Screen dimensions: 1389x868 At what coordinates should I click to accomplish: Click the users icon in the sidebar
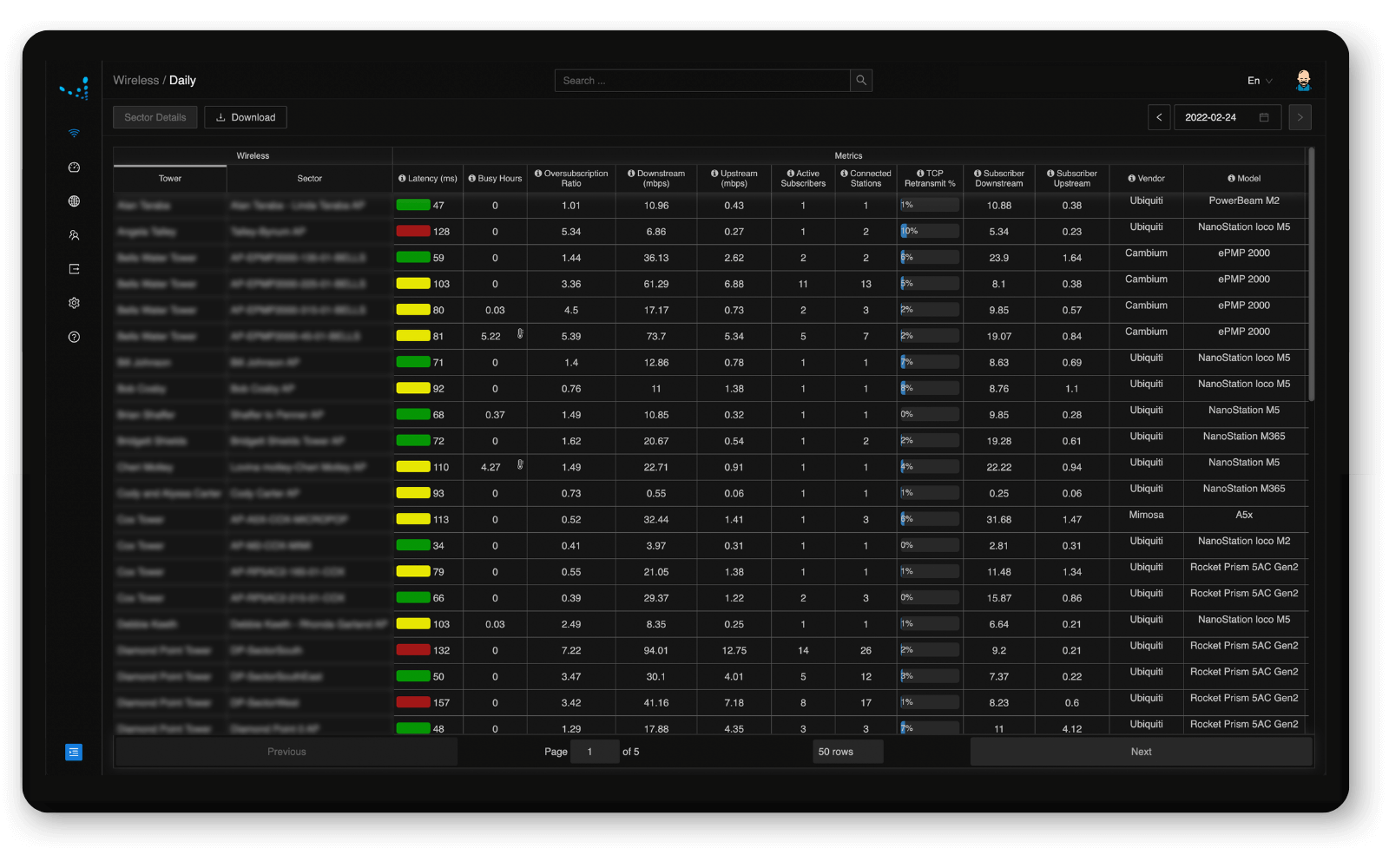point(74,235)
